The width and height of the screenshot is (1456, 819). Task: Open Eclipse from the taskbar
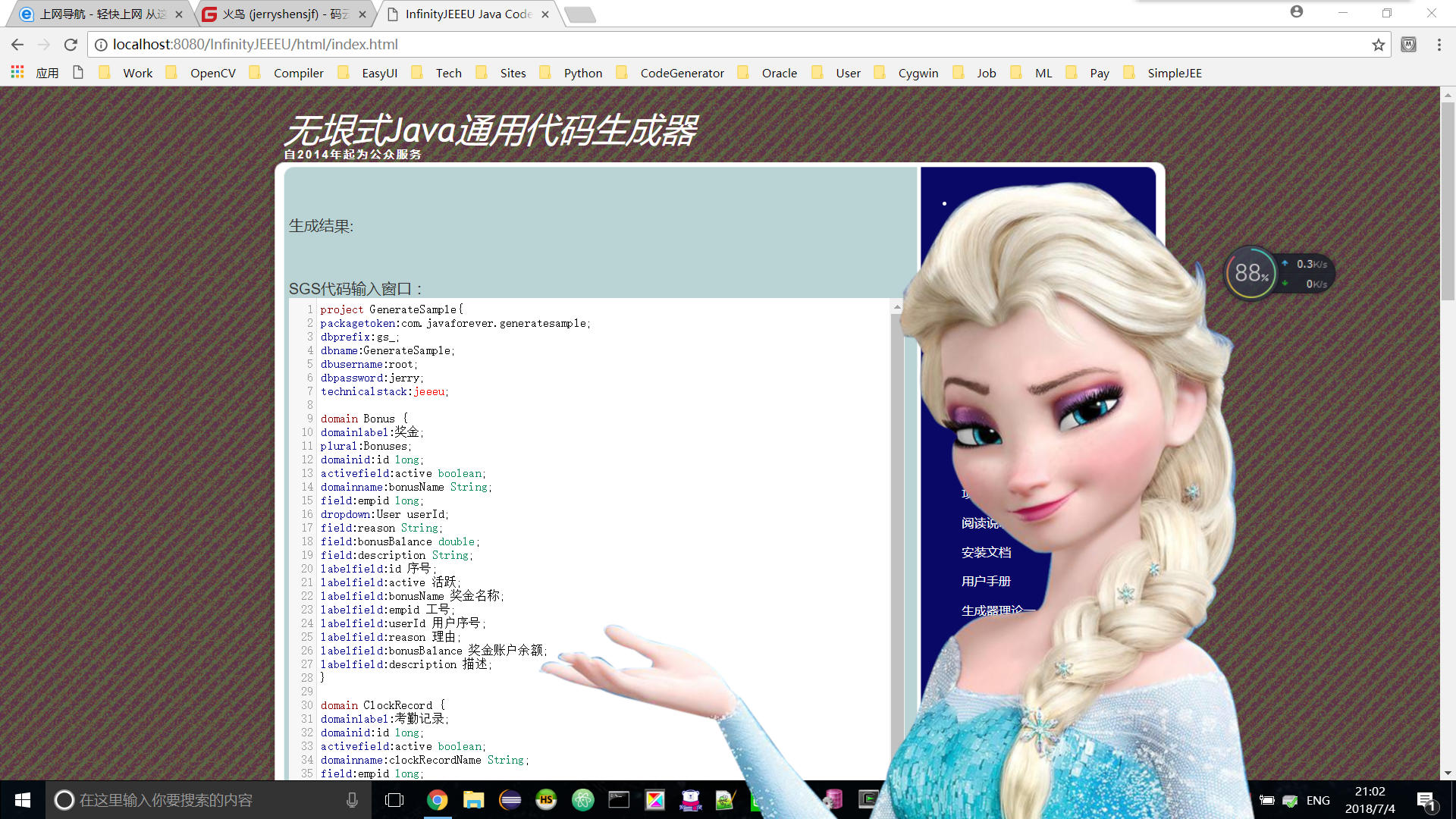point(510,800)
